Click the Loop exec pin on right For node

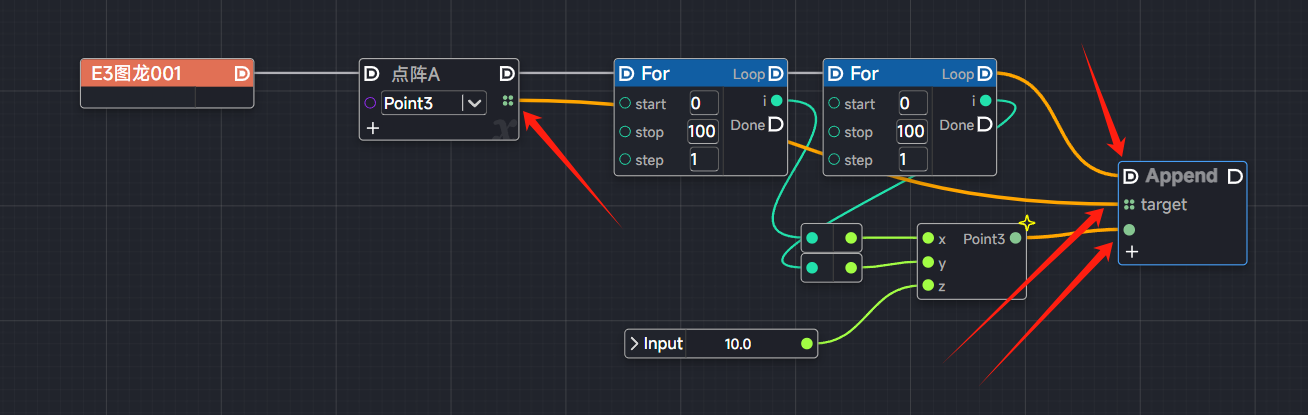(985, 73)
